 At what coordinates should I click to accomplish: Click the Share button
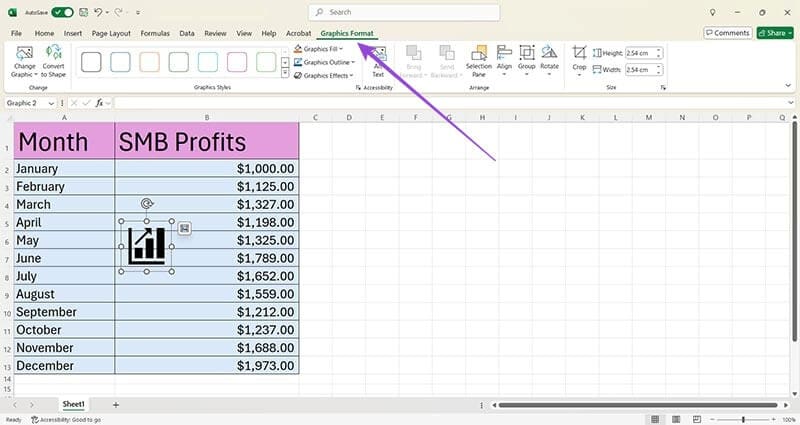click(x=775, y=33)
